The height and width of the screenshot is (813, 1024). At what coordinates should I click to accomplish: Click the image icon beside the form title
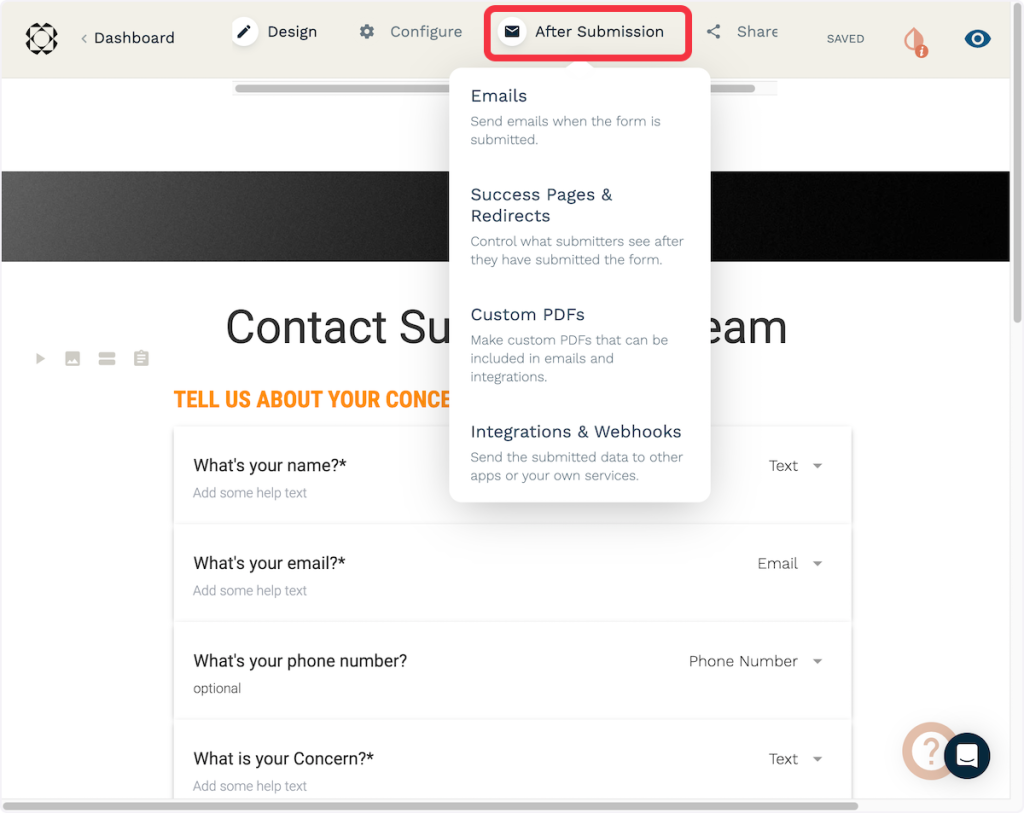73,358
